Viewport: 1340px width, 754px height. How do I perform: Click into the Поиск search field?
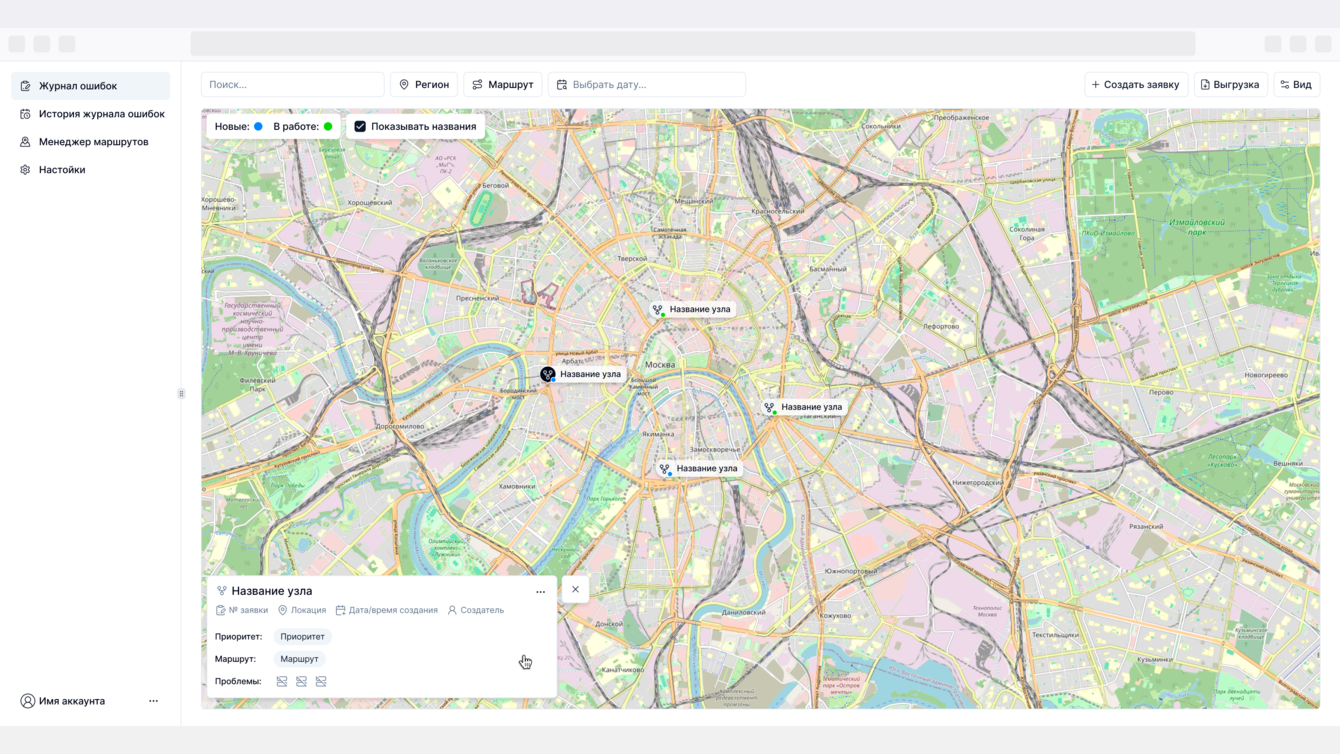293,85
